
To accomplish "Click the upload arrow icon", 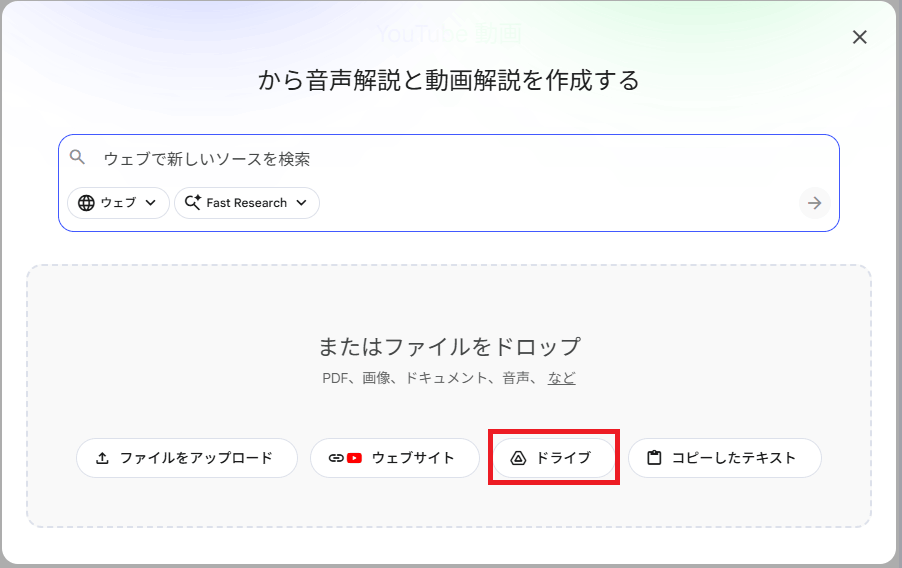I will pos(102,458).
